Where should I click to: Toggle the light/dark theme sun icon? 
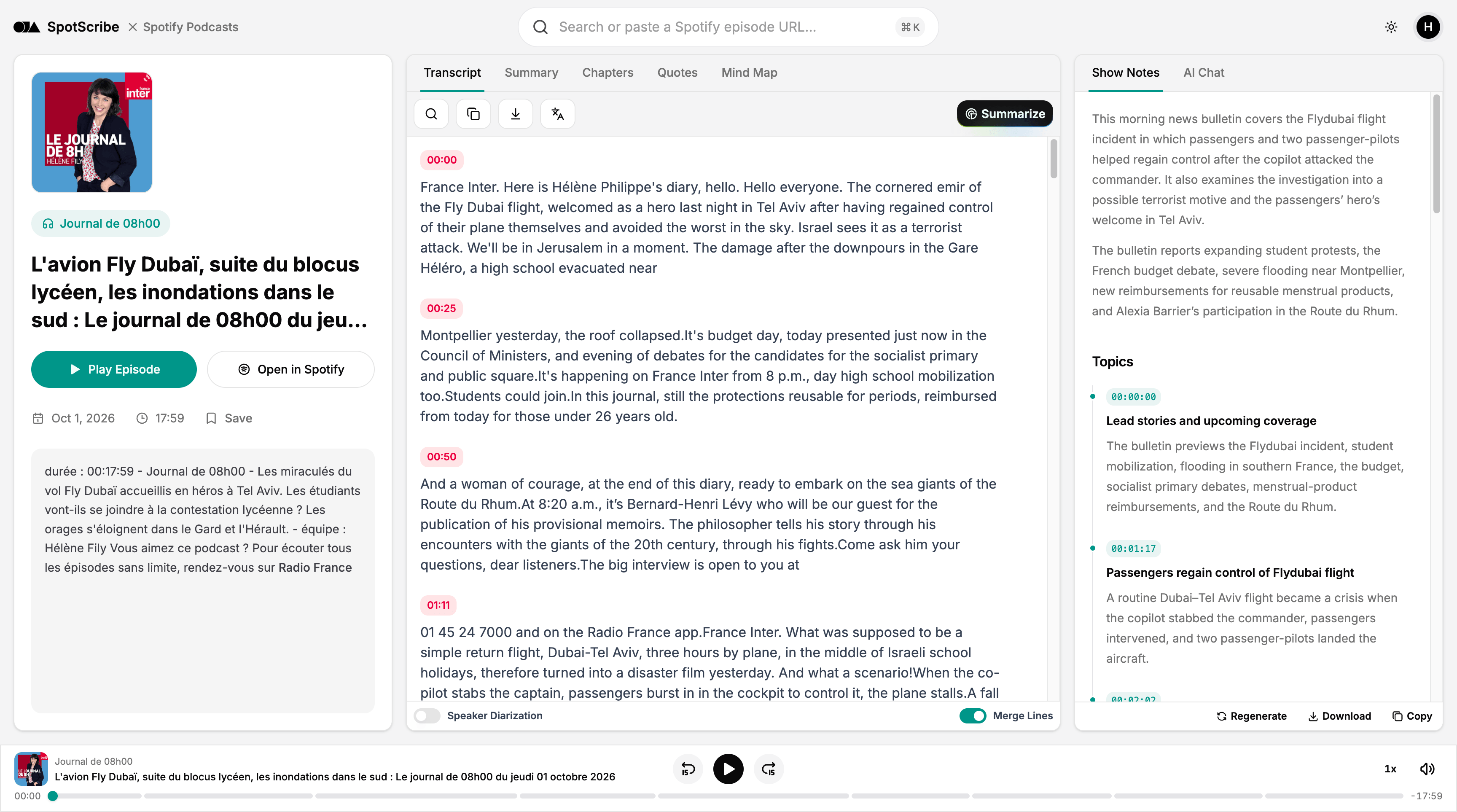click(1391, 27)
